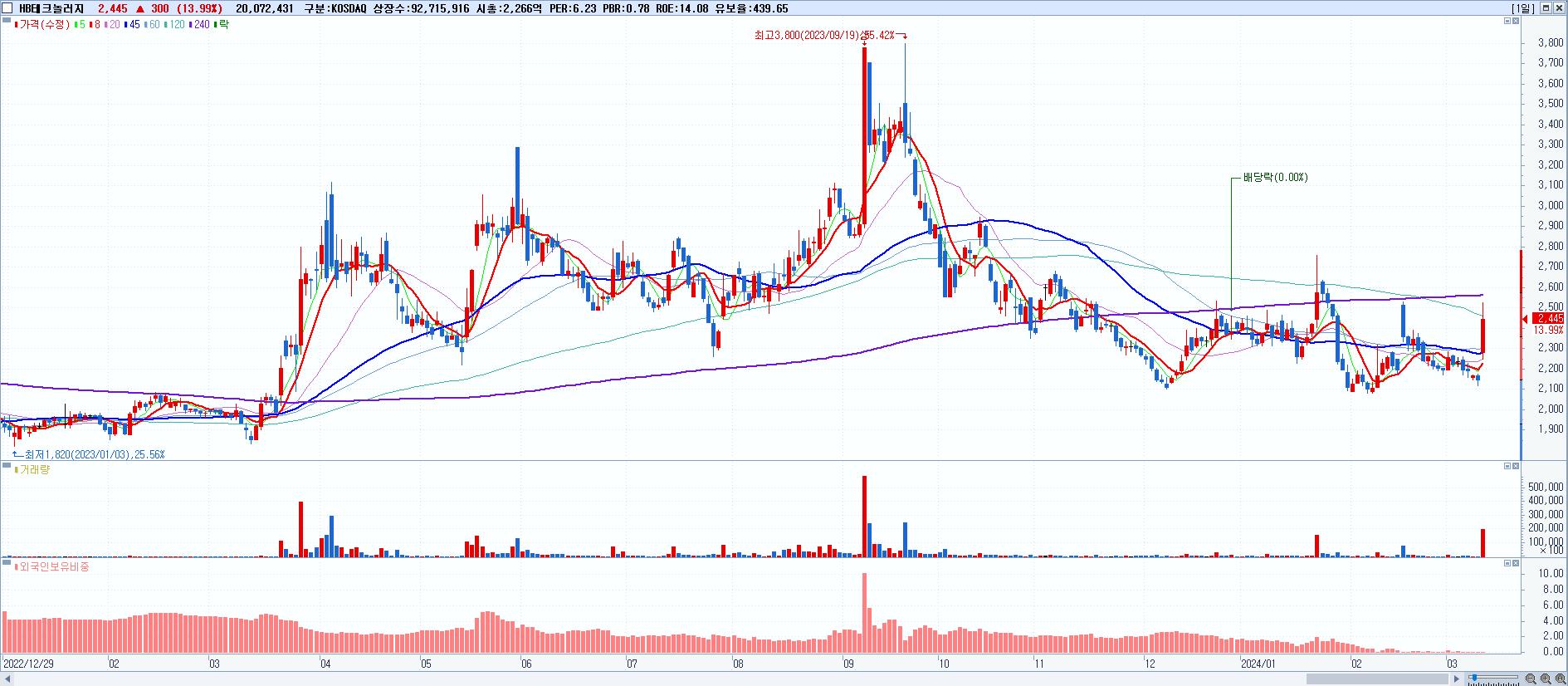The width and height of the screenshot is (1568, 686).
Task: Click the 배당락(0.00%) marker label
Action: pyautogui.click(x=1275, y=178)
